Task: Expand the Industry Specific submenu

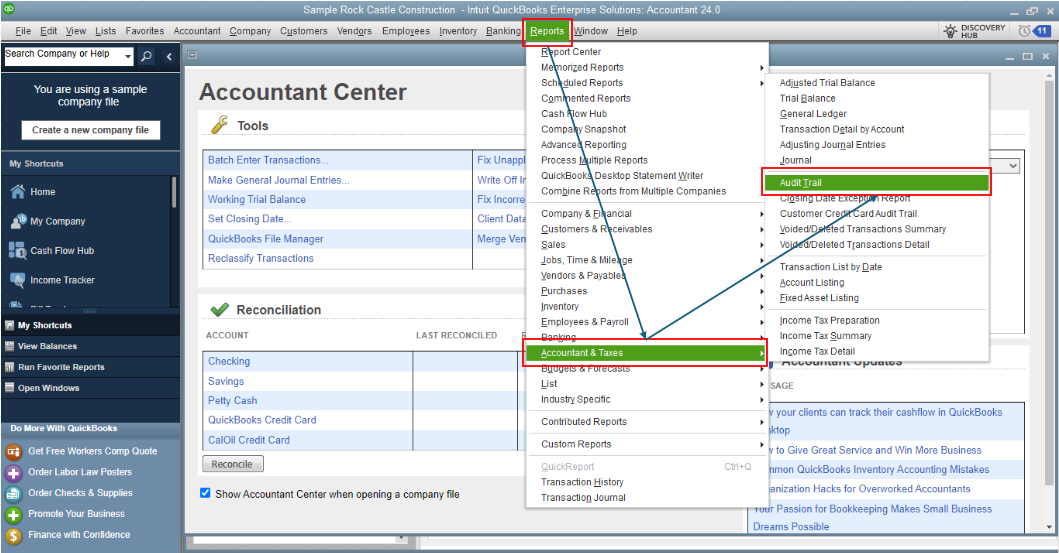Action: pos(762,400)
